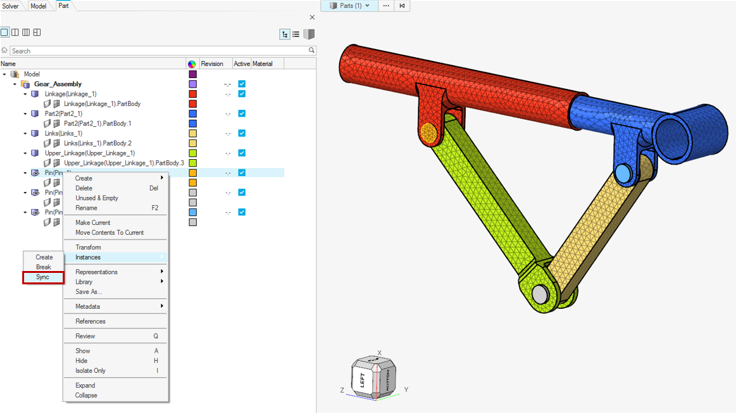Click the Active column header
Image resolution: width=736 pixels, height=413 pixels.
(x=242, y=64)
